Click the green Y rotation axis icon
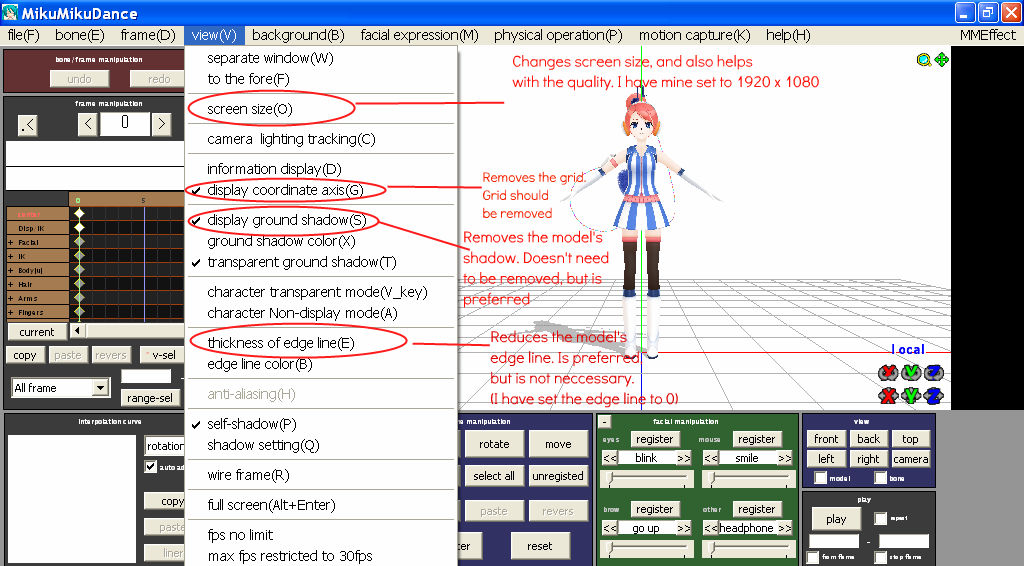1024x566 pixels. [910, 373]
